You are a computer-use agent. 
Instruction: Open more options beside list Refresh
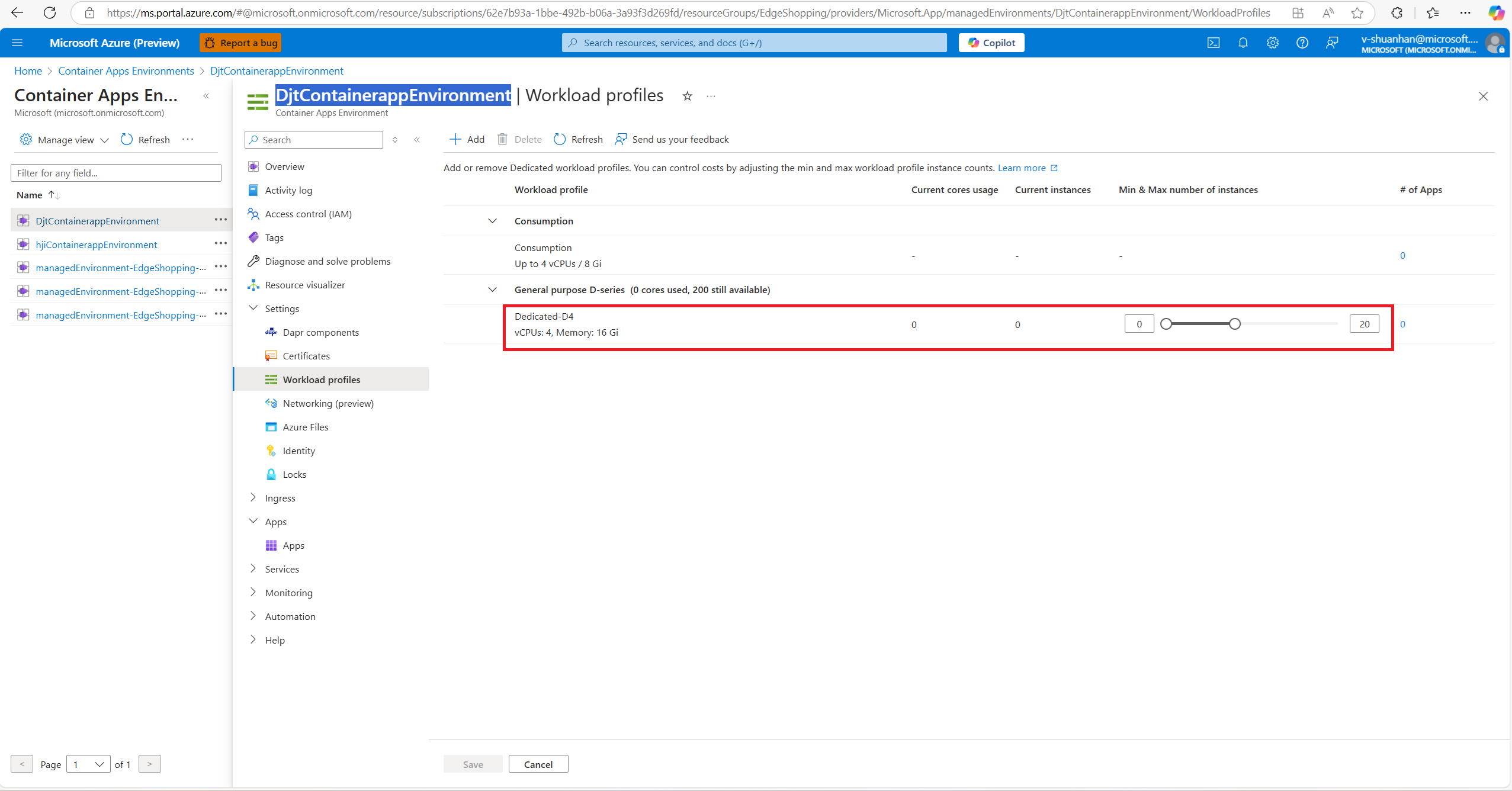(188, 139)
